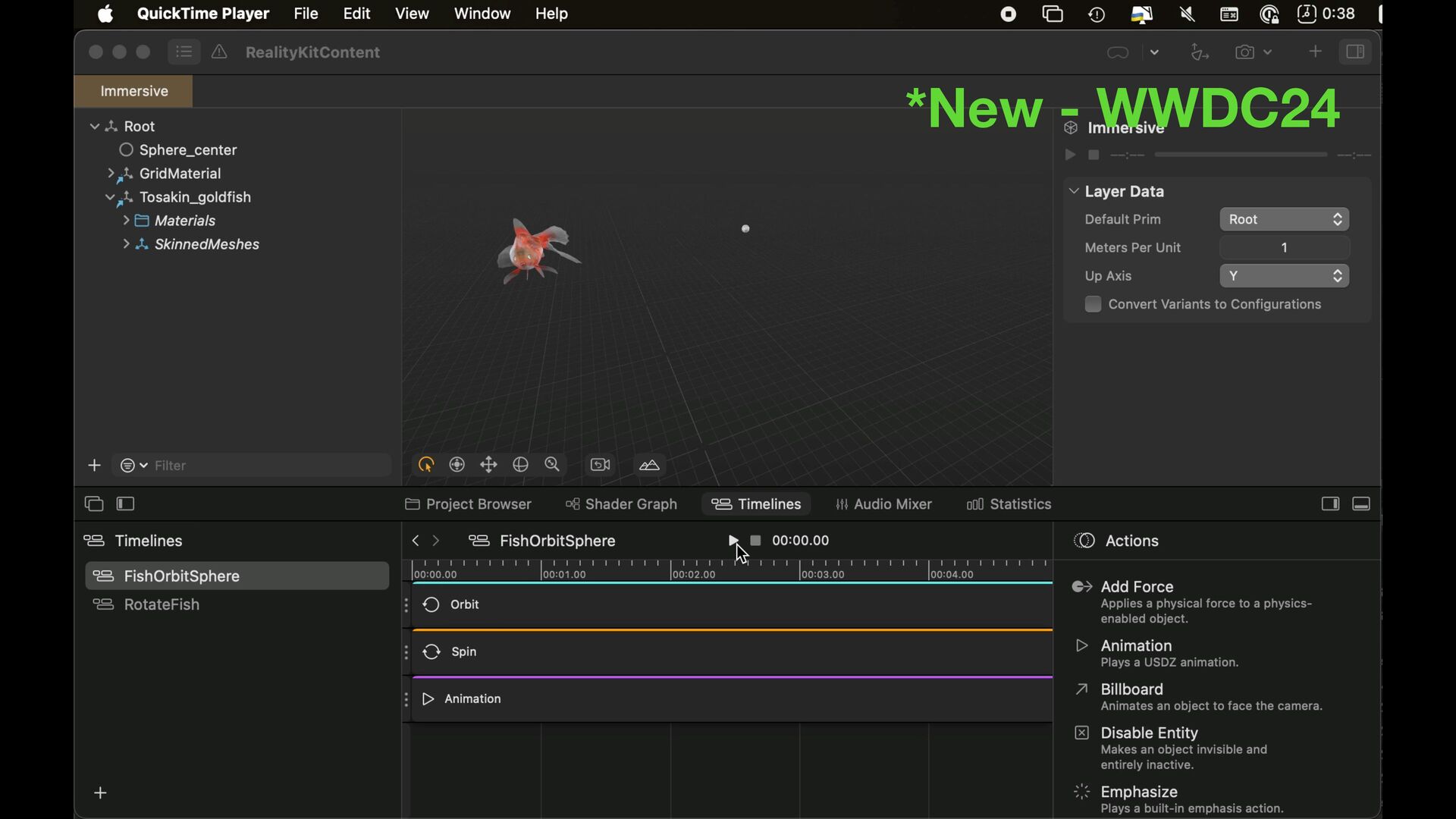Viewport: 1456px width, 819px height.
Task: Select the RotateFish timeline
Action: pos(162,604)
